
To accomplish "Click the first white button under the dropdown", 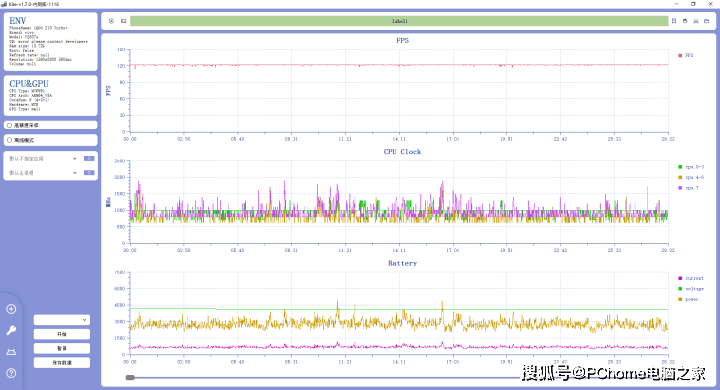I will [x=62, y=334].
